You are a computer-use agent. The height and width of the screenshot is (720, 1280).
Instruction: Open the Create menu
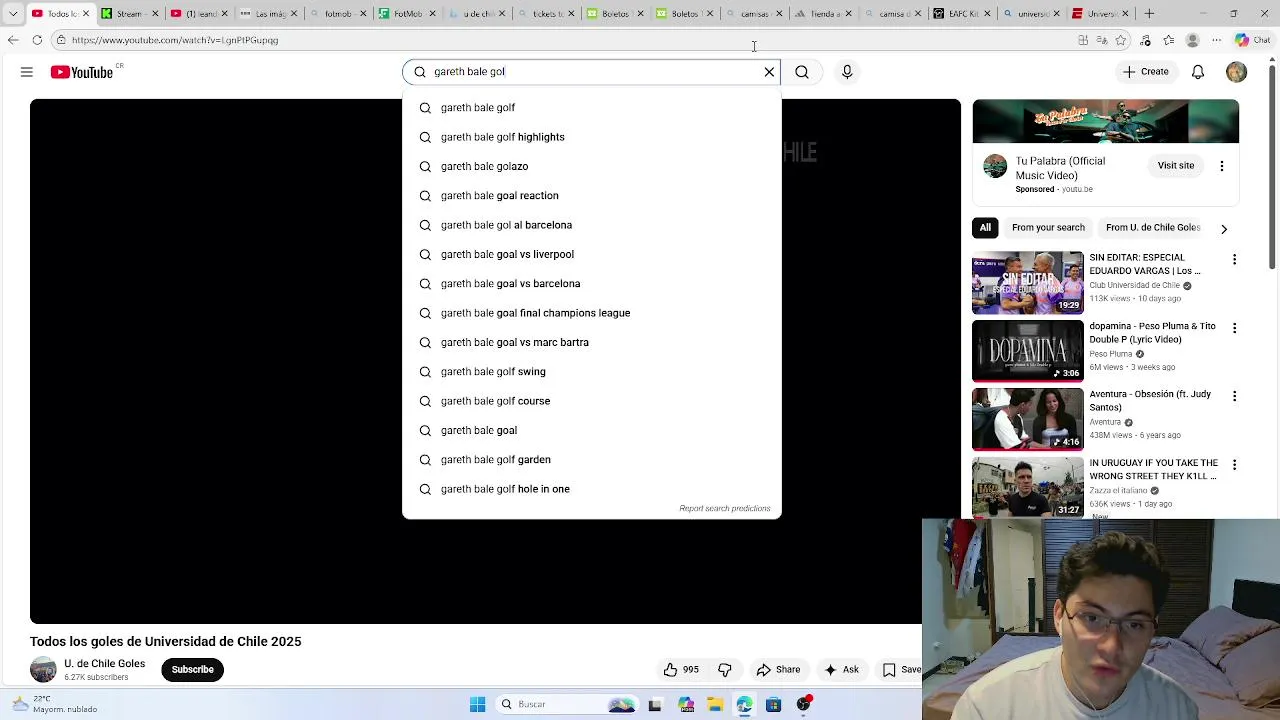pyautogui.click(x=1145, y=72)
